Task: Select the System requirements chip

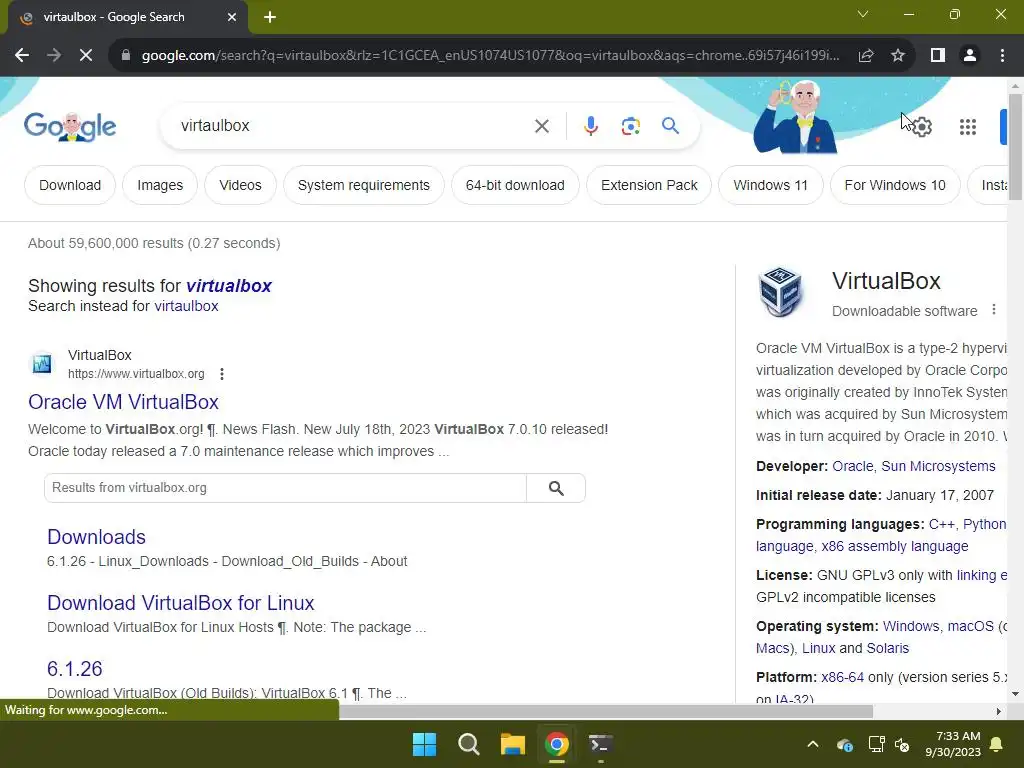Action: pos(364,185)
